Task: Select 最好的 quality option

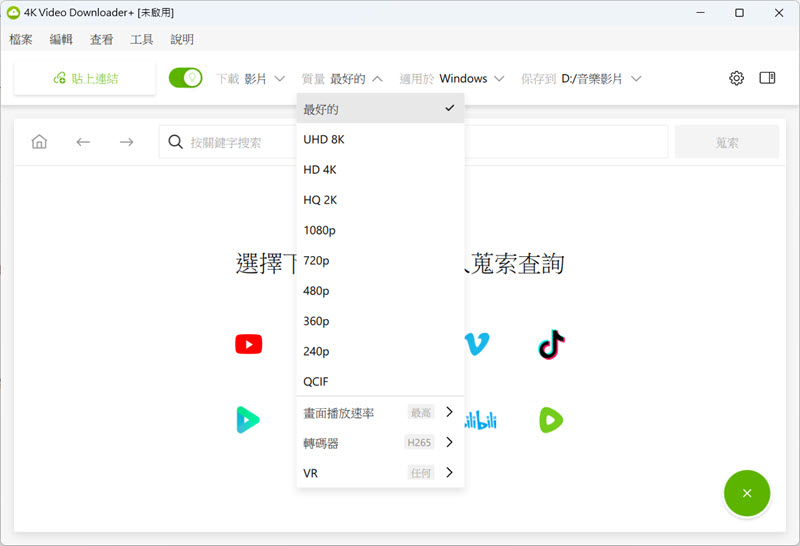Action: 380,109
